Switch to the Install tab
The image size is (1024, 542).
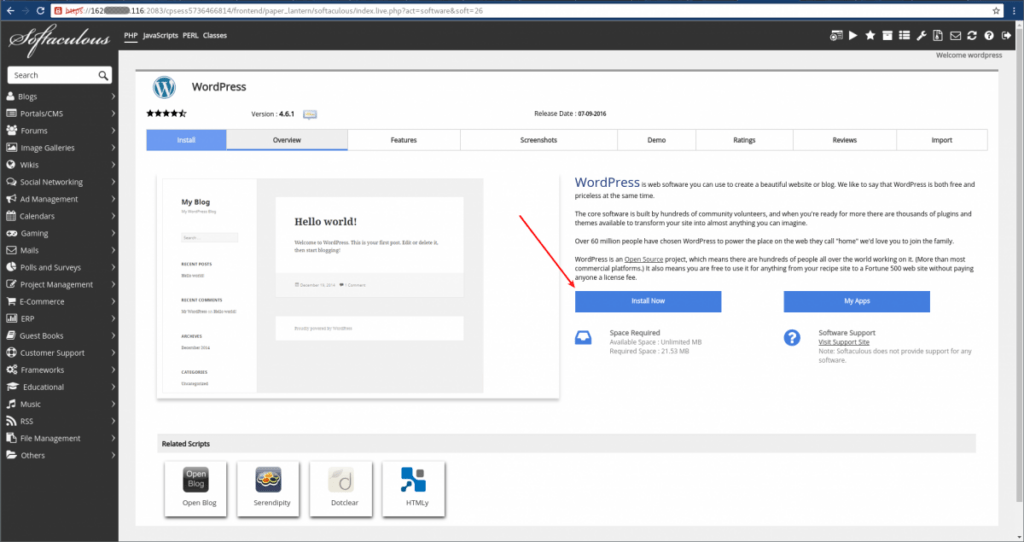pyautogui.click(x=186, y=140)
